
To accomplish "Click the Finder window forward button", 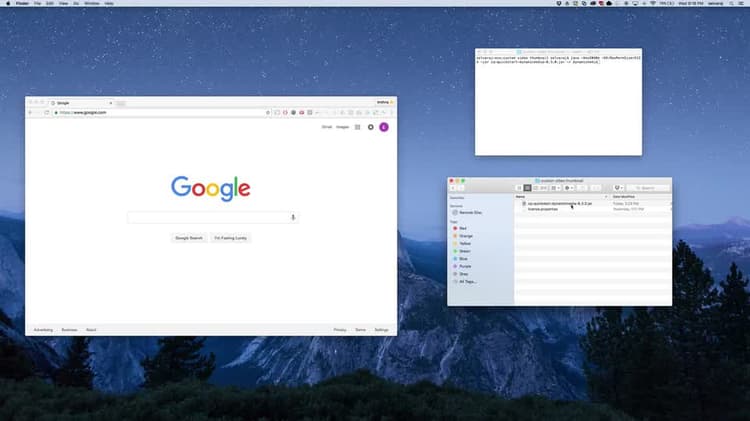I will tap(461, 188).
